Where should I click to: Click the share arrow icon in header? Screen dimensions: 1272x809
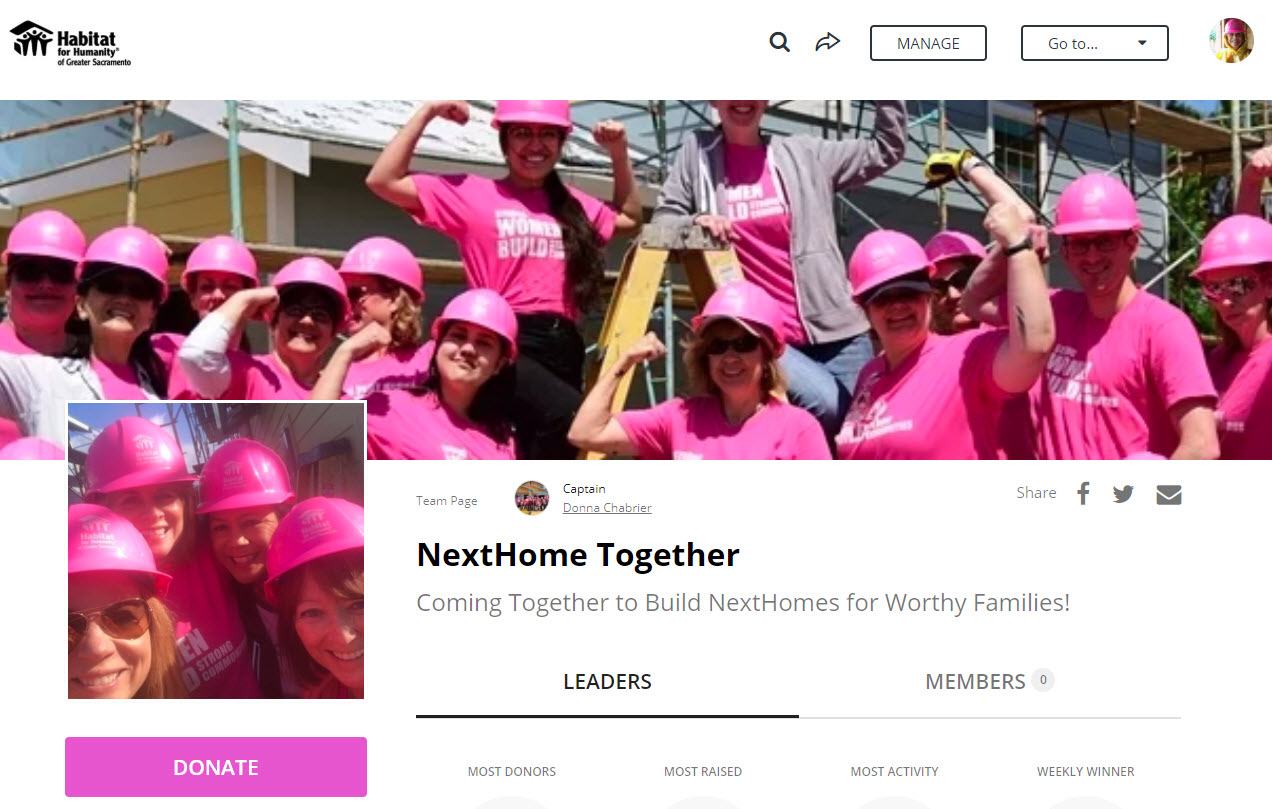click(827, 42)
